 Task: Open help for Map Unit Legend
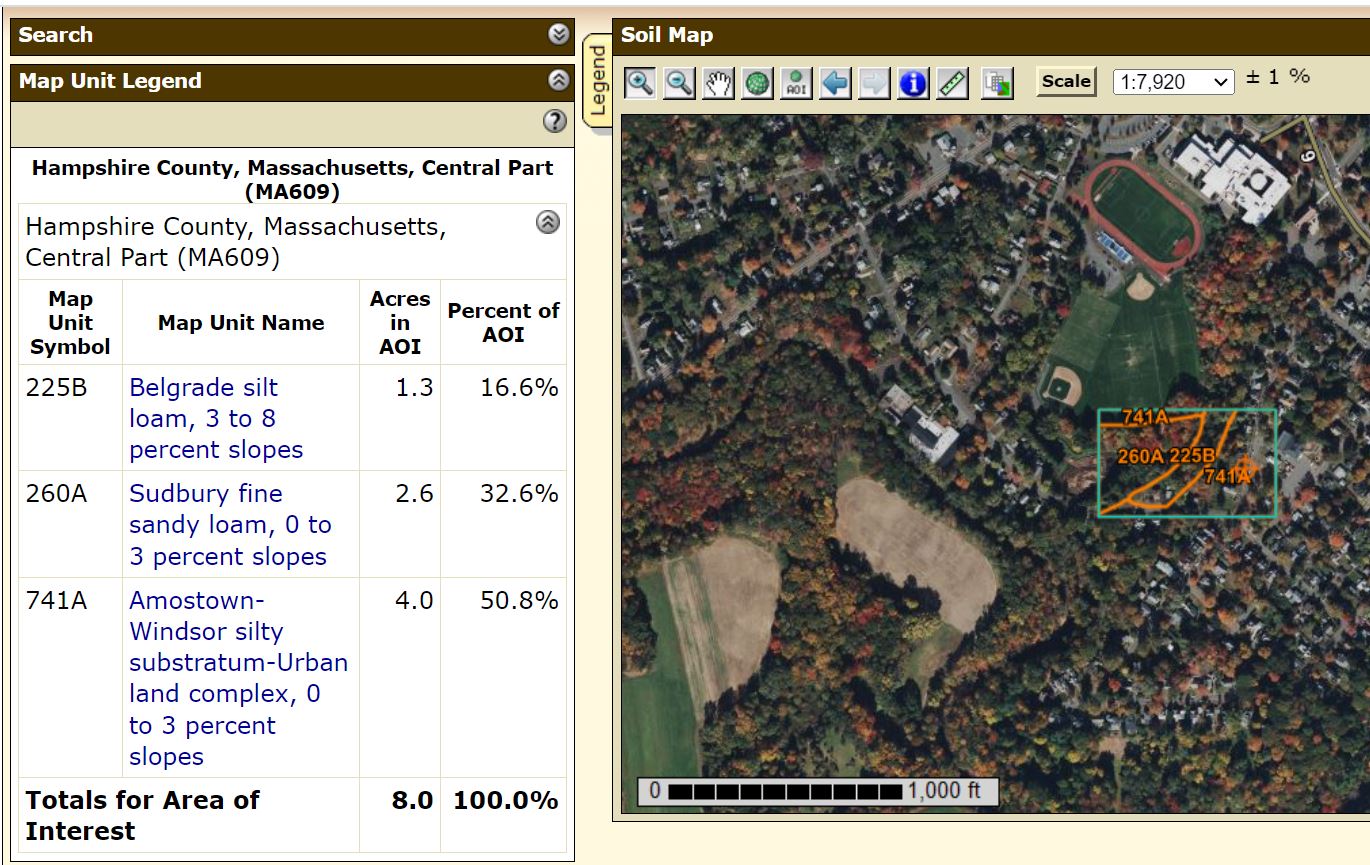tap(554, 121)
